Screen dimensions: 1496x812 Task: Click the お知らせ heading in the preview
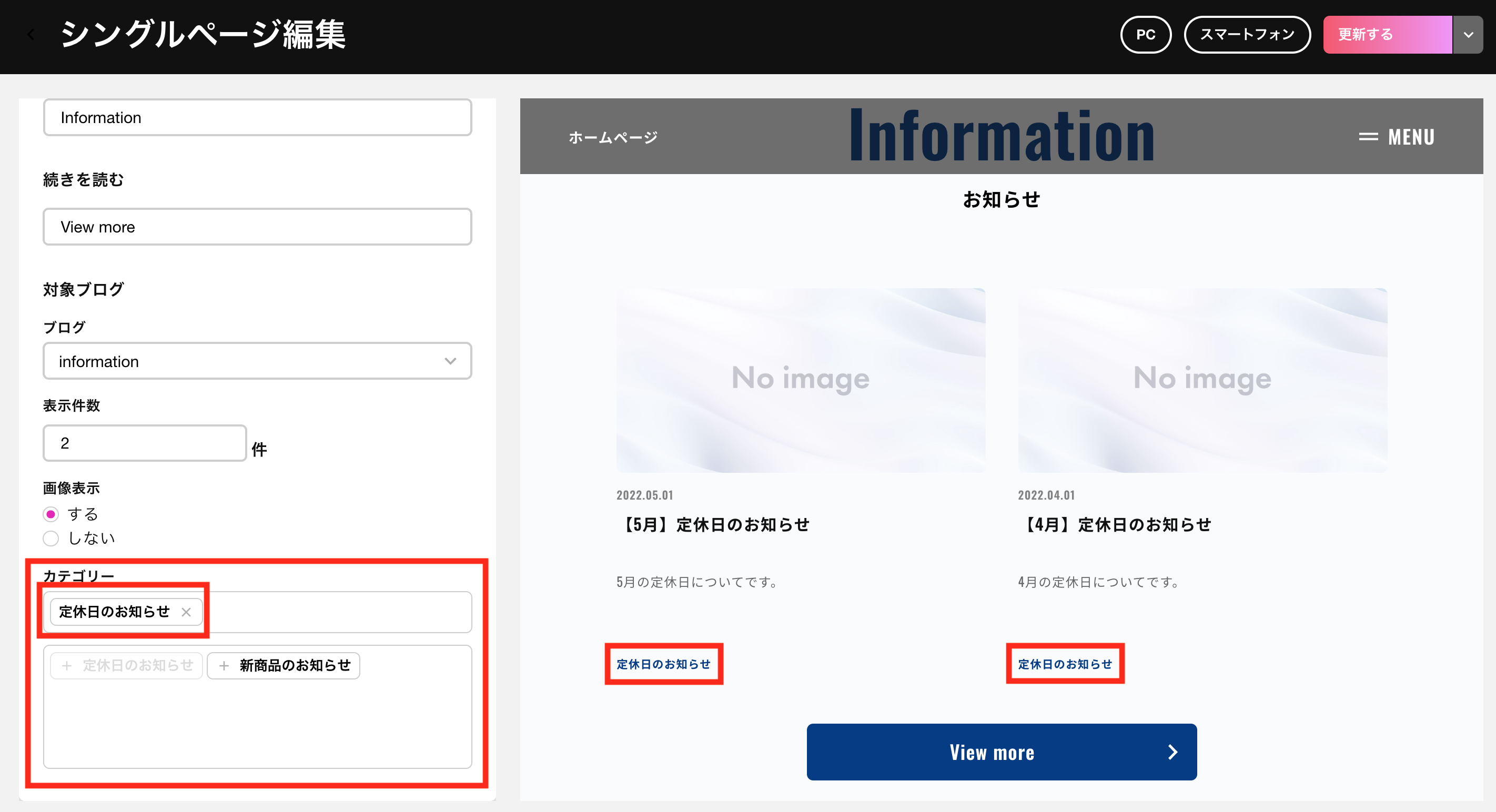tap(1001, 200)
